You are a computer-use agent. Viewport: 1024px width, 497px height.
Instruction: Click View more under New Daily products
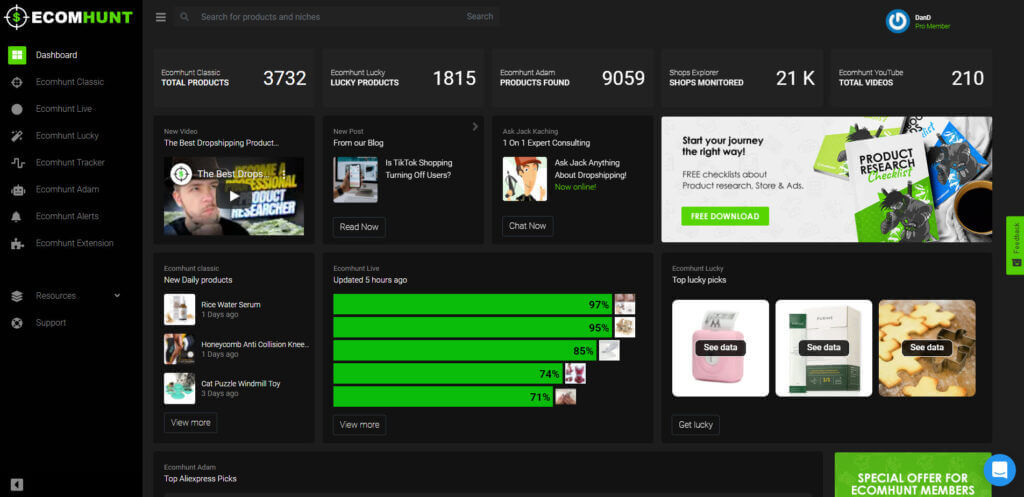coord(191,423)
